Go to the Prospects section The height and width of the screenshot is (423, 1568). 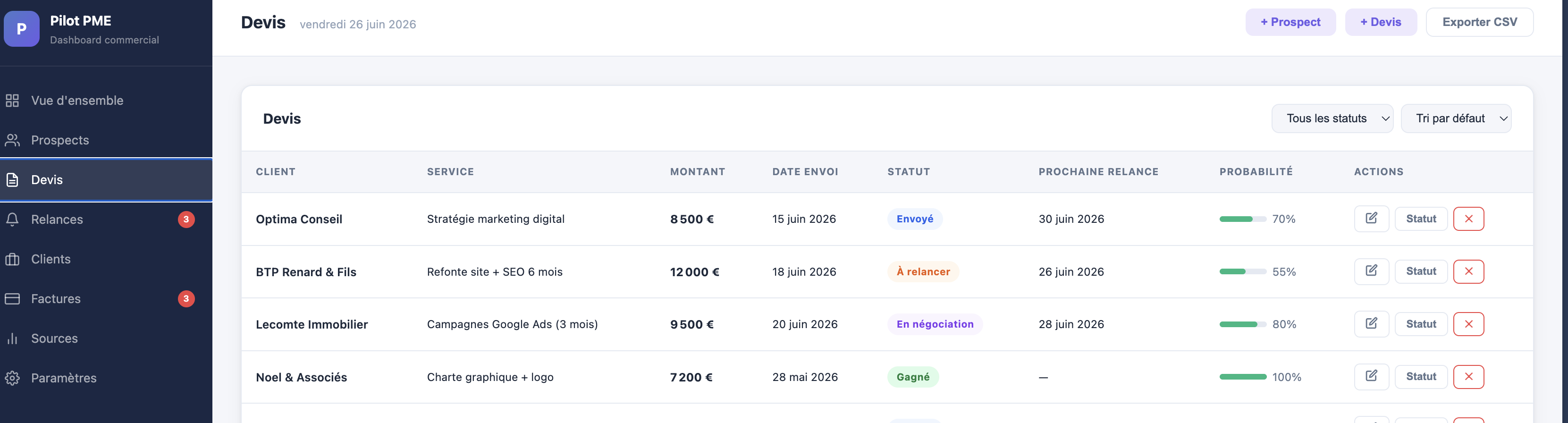[x=106, y=140]
